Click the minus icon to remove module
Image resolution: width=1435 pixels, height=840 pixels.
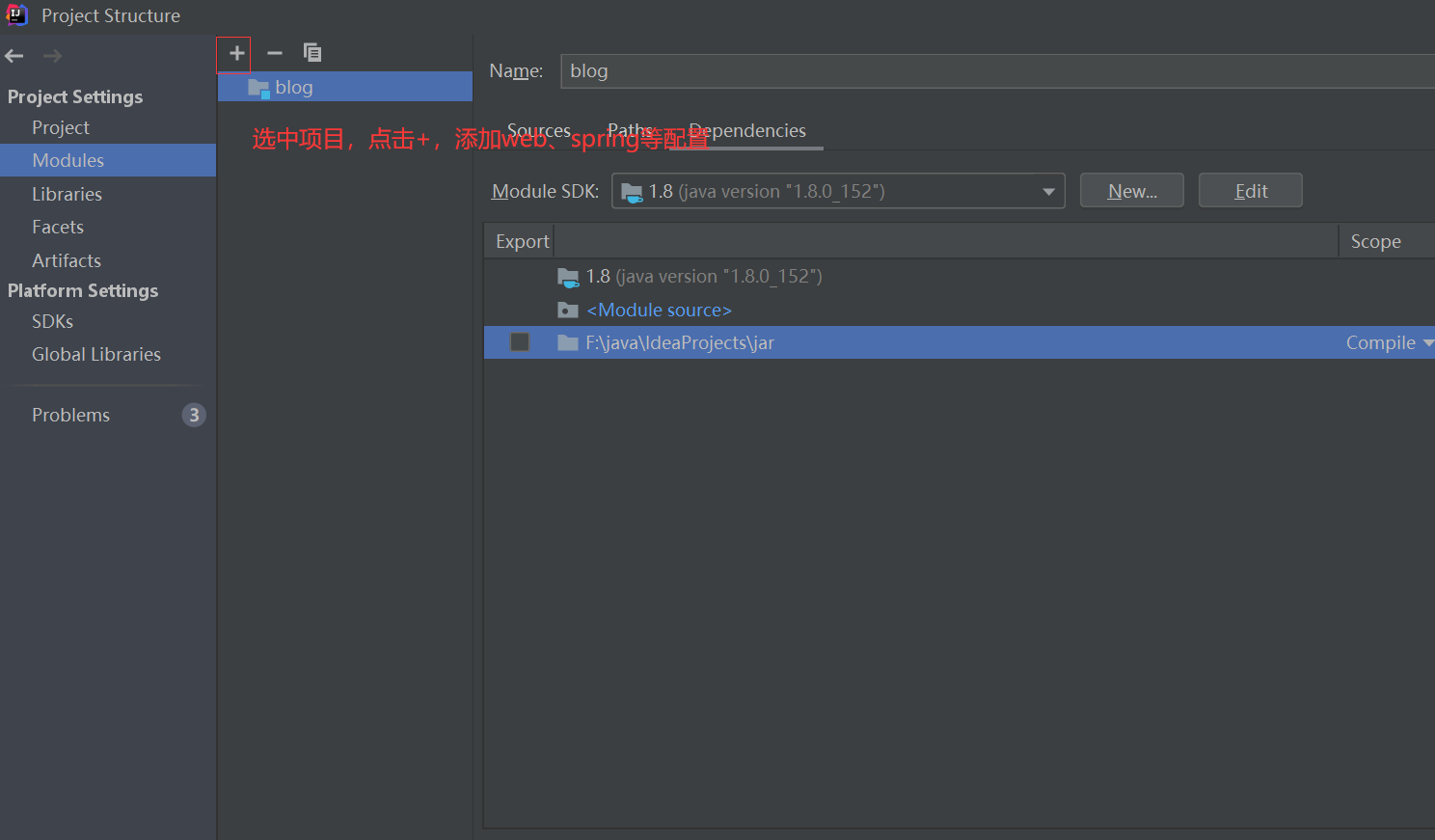coord(274,53)
